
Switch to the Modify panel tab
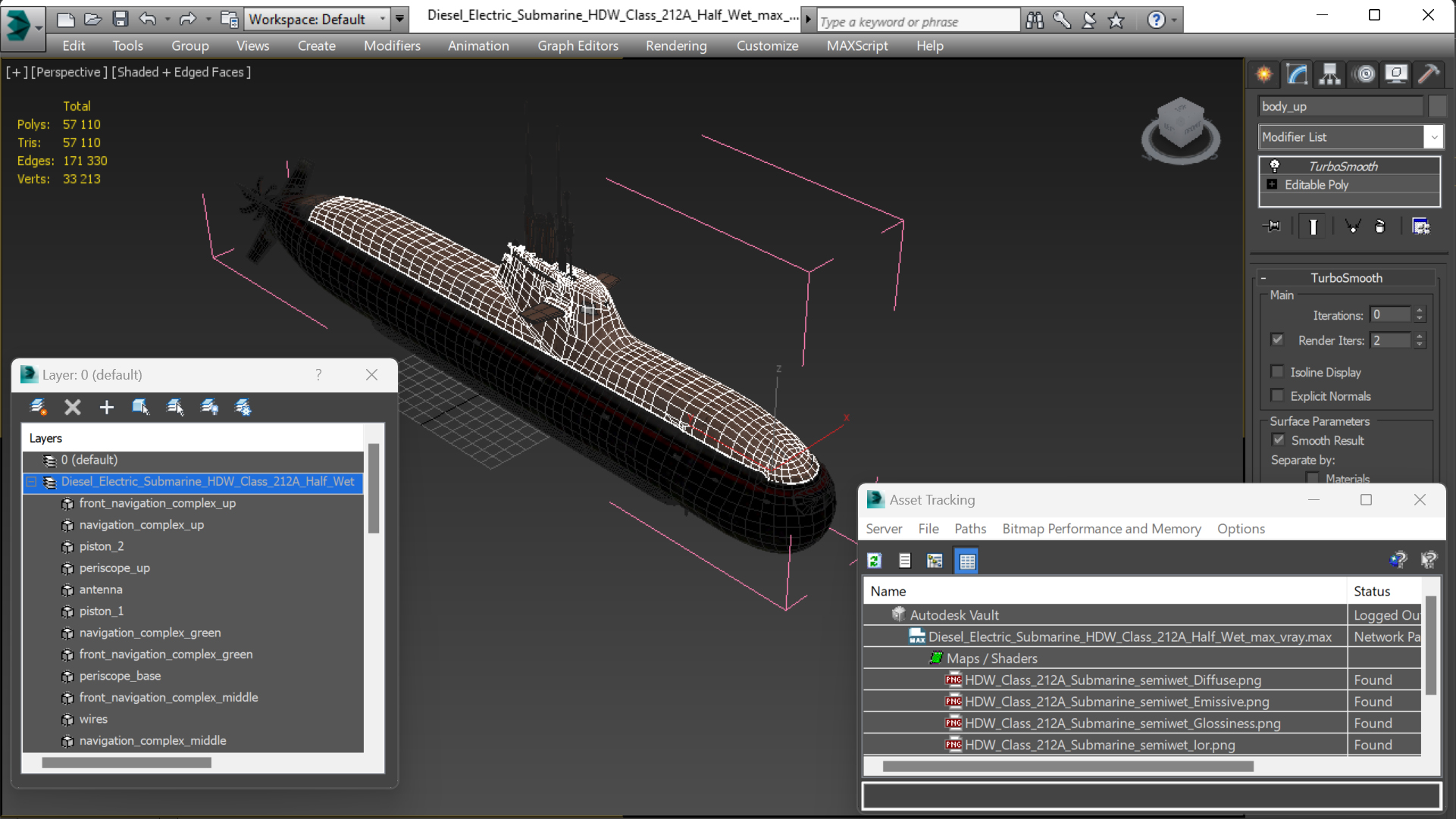[1297, 74]
